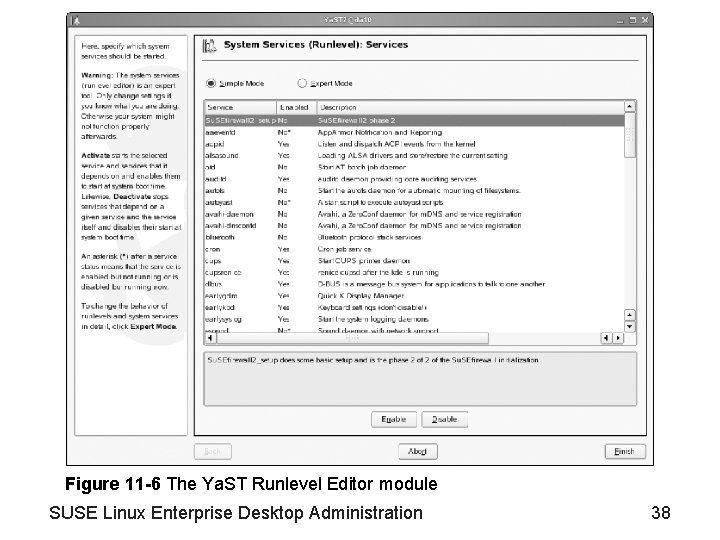Select the atd service row
Image resolution: width=720 pixels, height=540 pixels.
point(414,167)
